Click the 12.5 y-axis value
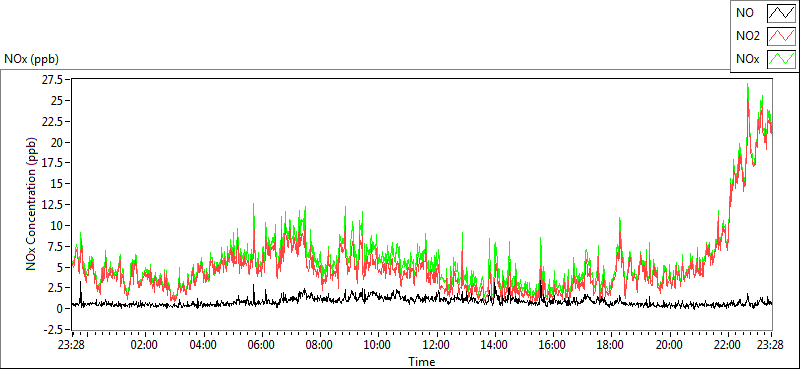 click(53, 205)
